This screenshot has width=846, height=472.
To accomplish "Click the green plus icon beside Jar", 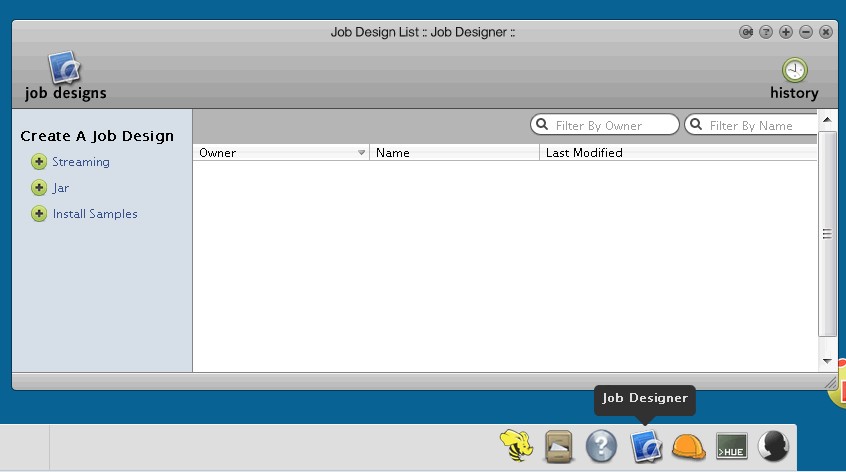I will 39,188.
